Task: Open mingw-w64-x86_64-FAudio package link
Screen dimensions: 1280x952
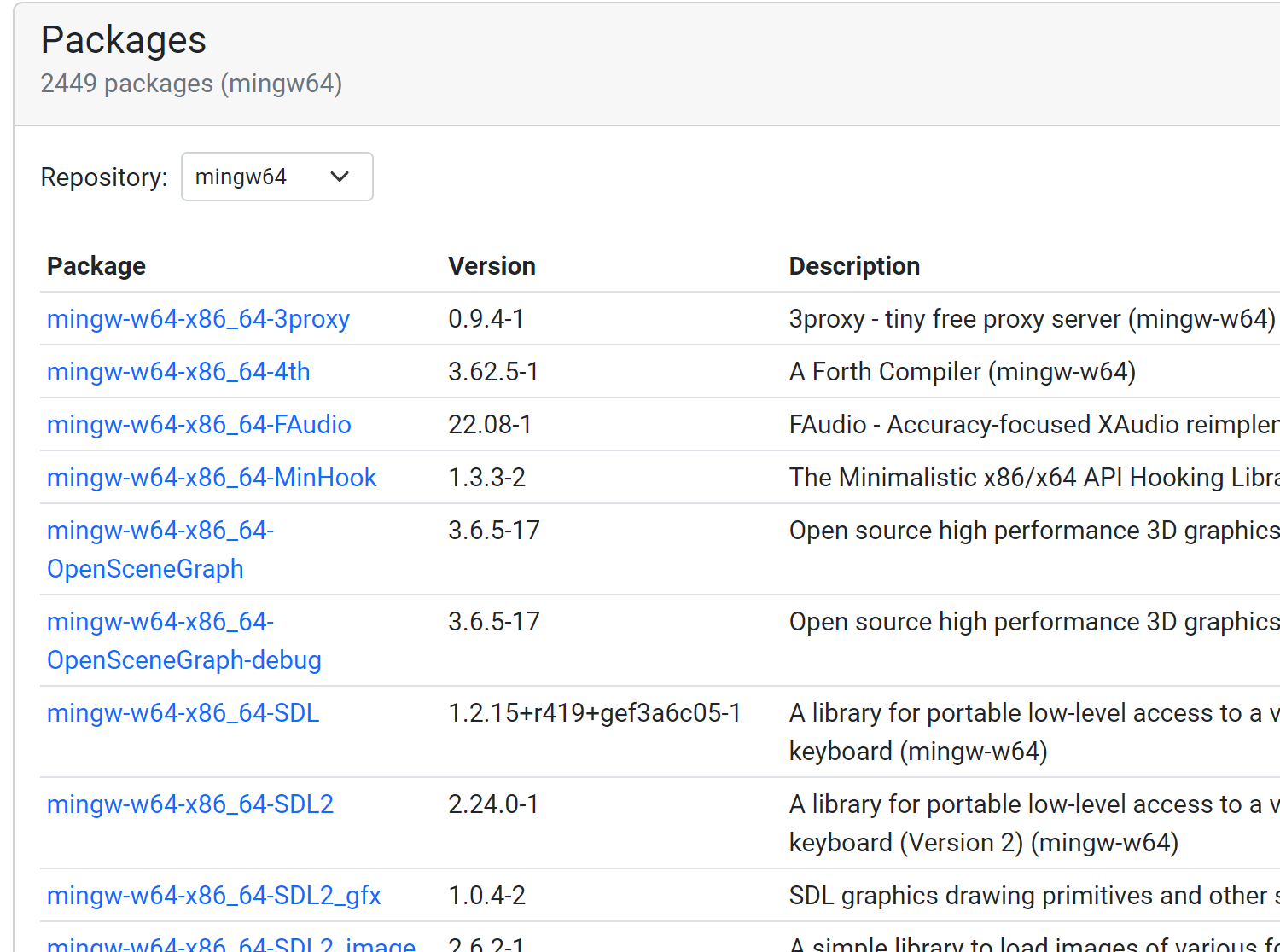Action: tap(199, 425)
